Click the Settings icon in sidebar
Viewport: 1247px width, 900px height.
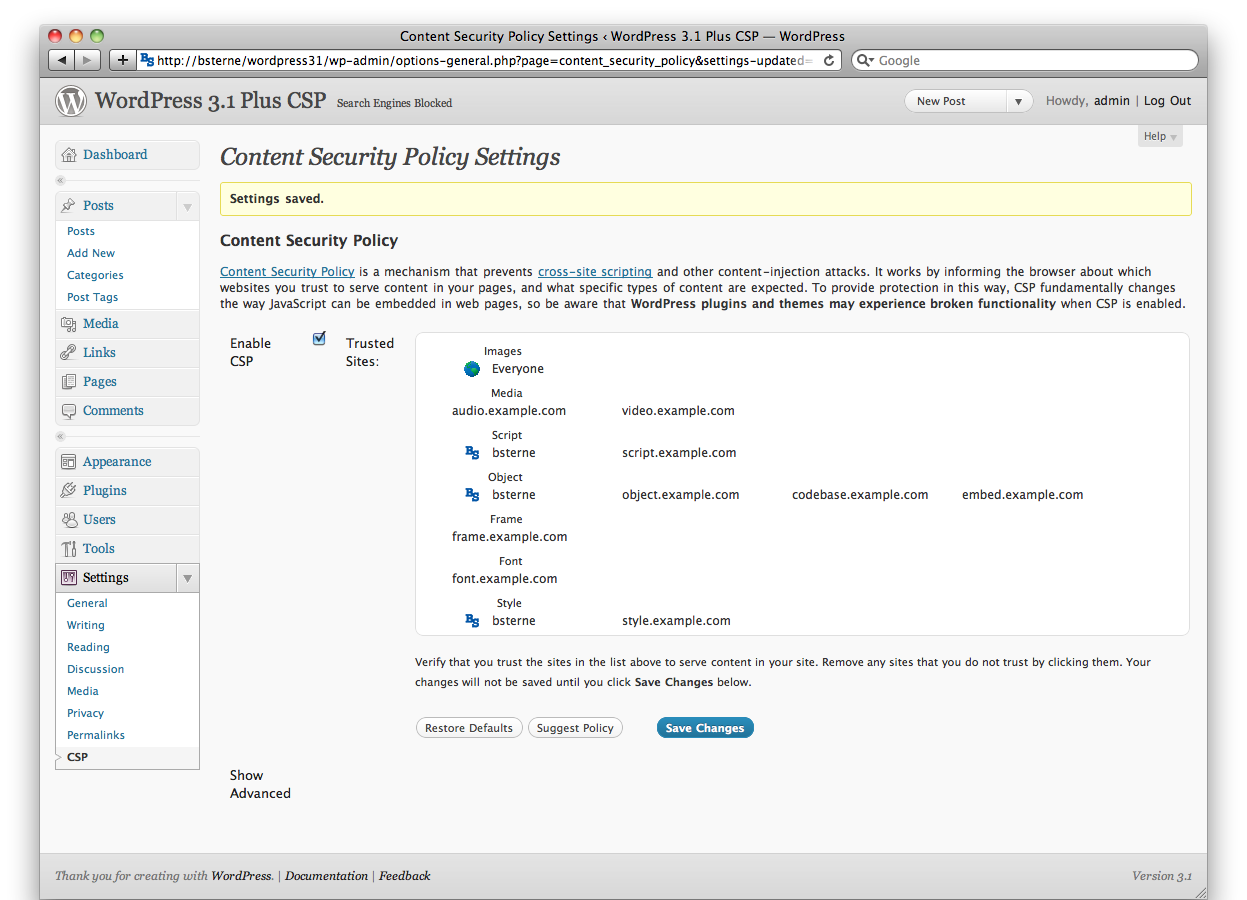pos(68,578)
